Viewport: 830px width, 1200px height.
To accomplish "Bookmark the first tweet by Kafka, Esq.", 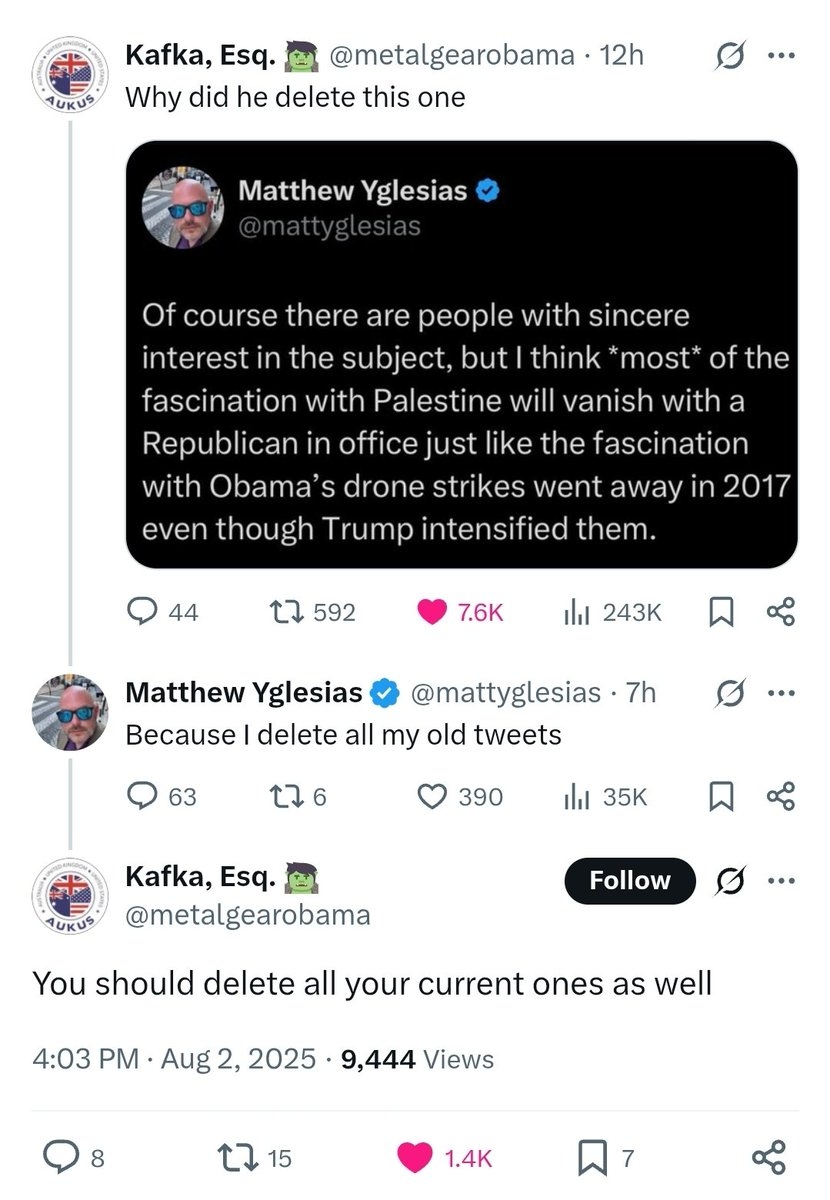I will pyautogui.click(x=718, y=612).
